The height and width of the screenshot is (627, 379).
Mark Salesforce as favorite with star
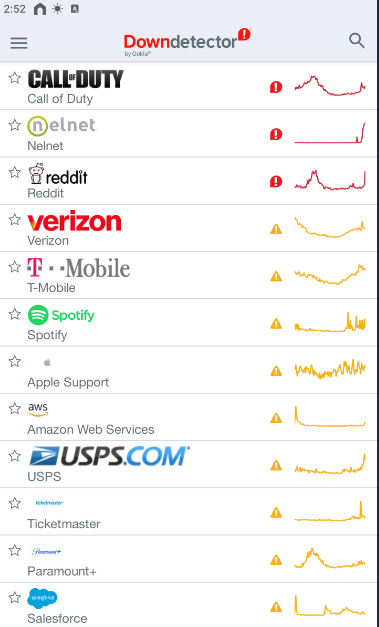[15, 597]
